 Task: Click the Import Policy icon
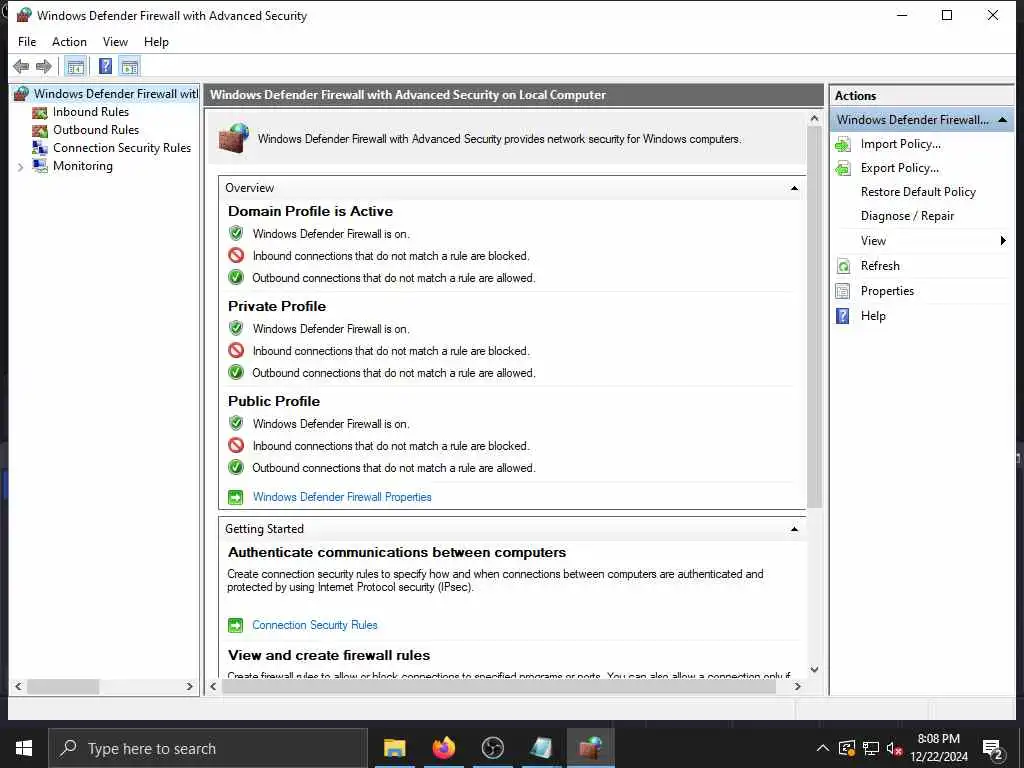pyautogui.click(x=843, y=144)
